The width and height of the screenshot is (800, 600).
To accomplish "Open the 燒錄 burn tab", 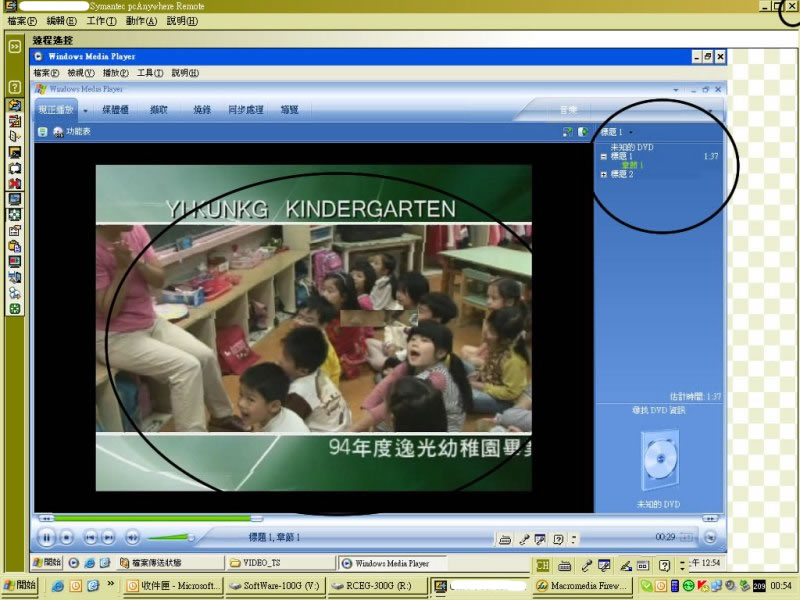I will [202, 110].
